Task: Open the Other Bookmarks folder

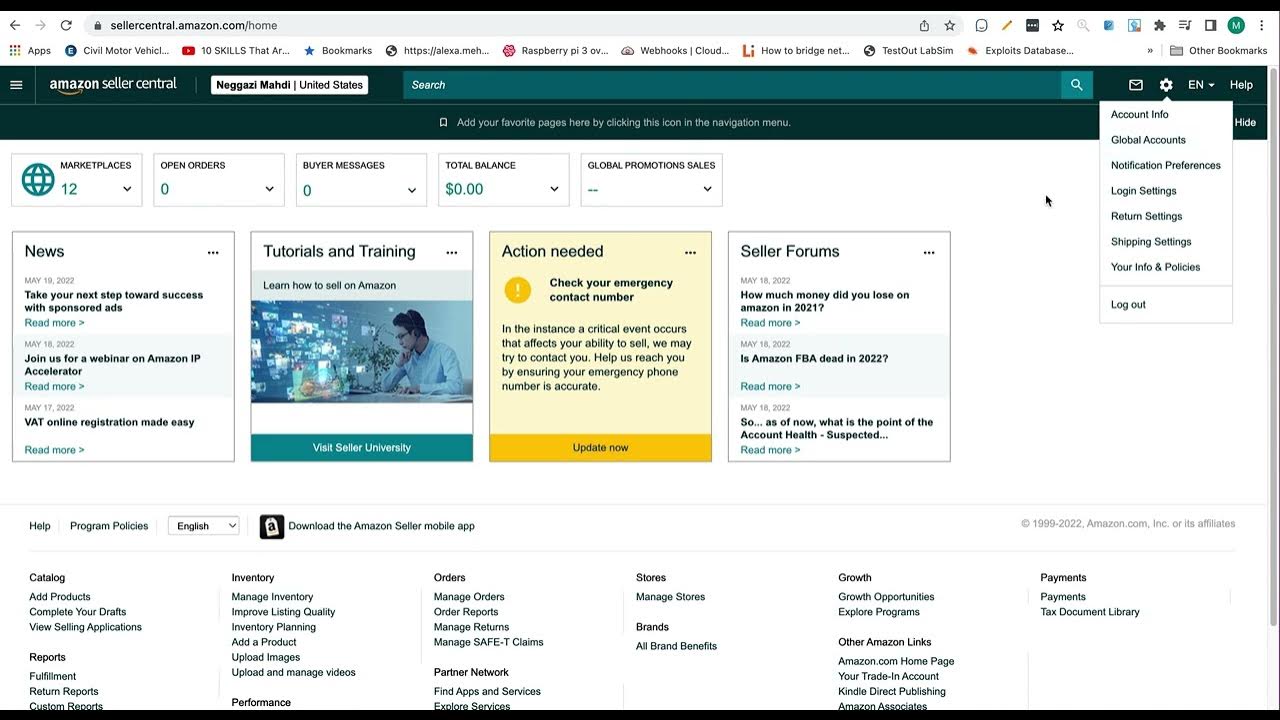Action: coord(1219,50)
